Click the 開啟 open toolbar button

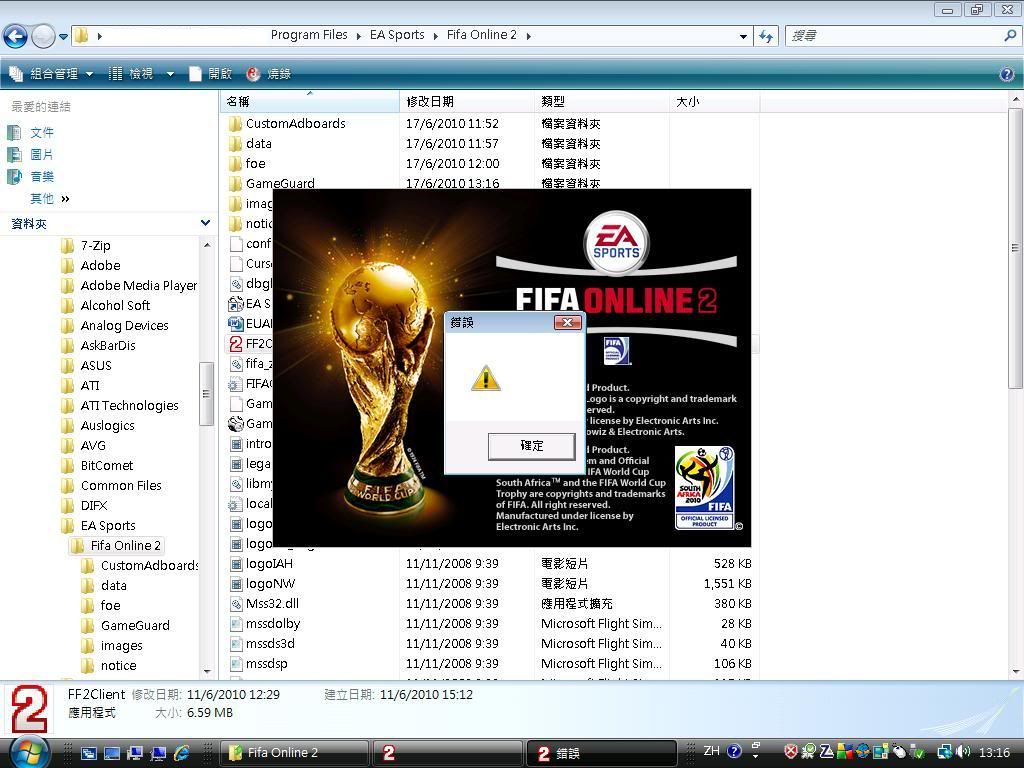click(211, 74)
